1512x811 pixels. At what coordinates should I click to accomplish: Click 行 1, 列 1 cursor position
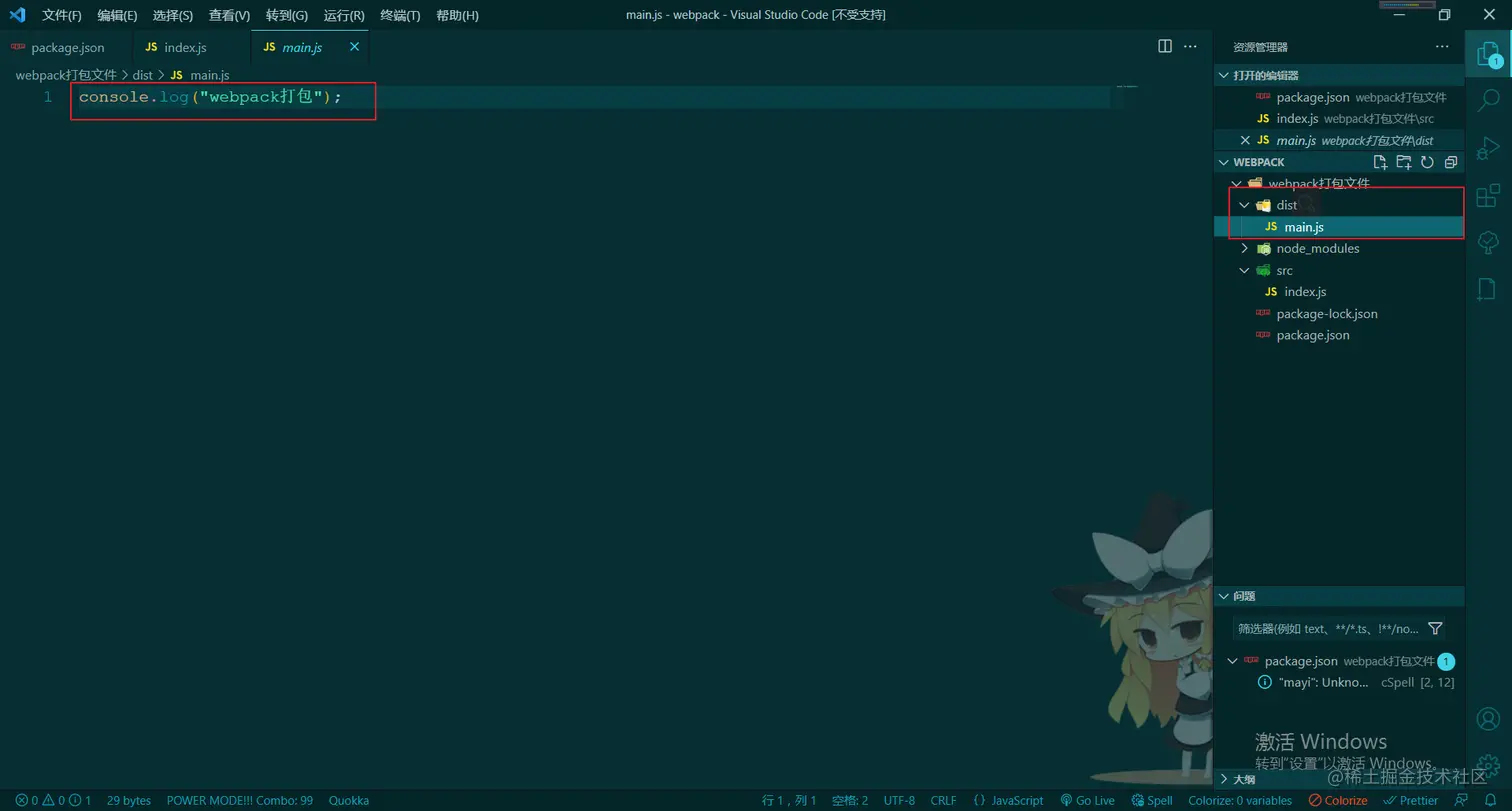(x=789, y=800)
